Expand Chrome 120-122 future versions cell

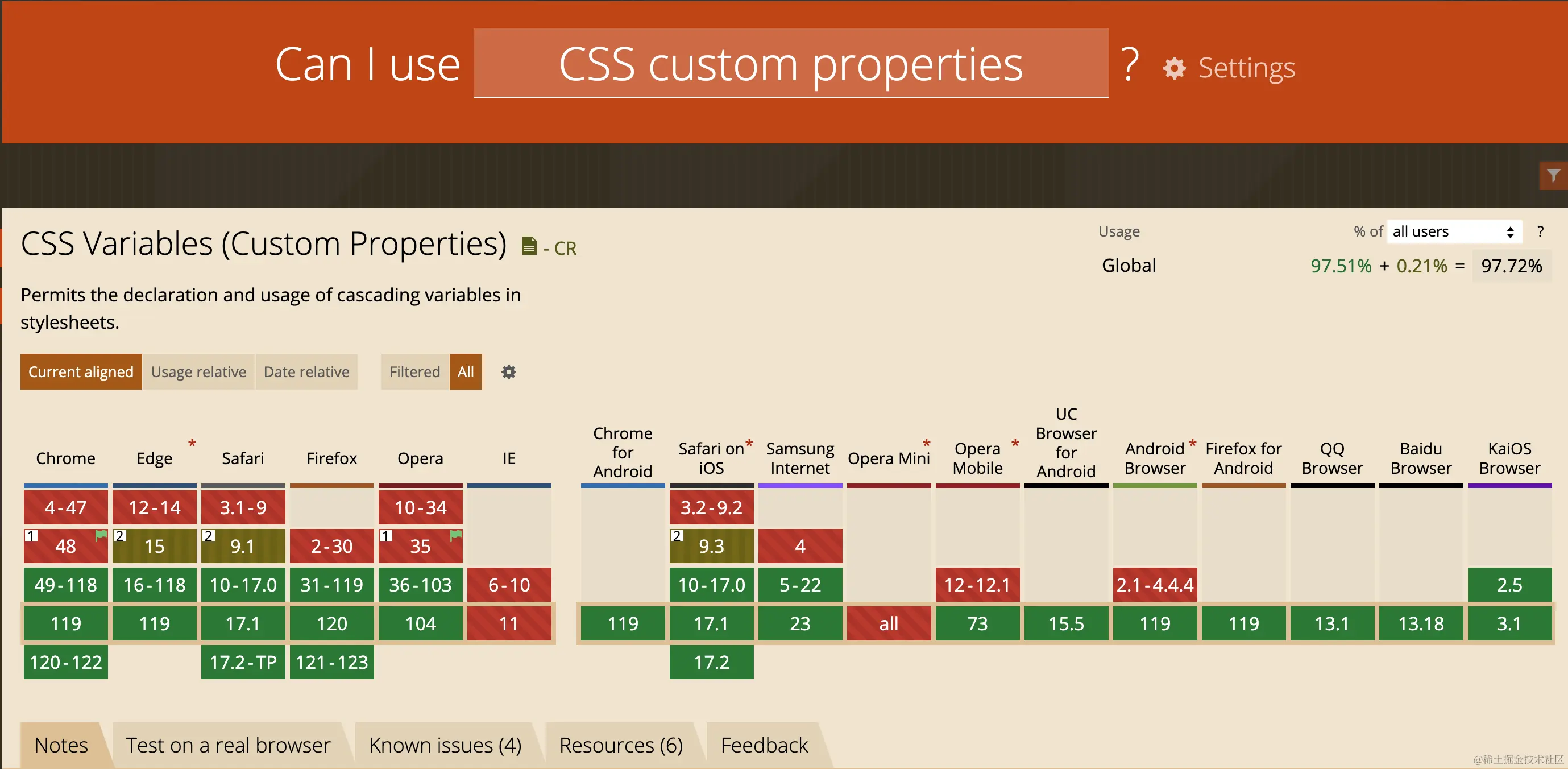[x=66, y=662]
